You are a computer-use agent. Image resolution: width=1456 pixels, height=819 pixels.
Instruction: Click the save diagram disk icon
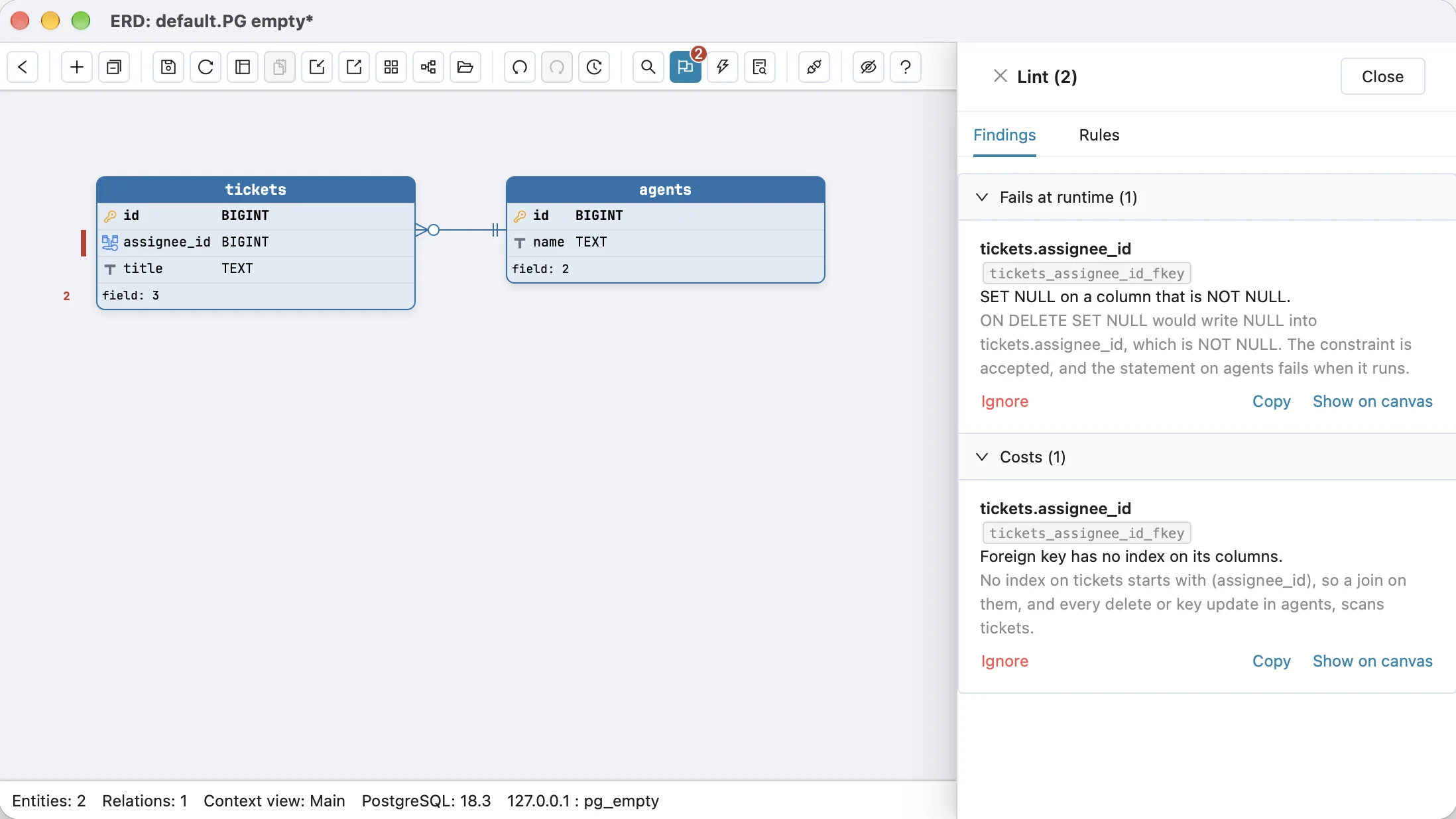(x=168, y=67)
